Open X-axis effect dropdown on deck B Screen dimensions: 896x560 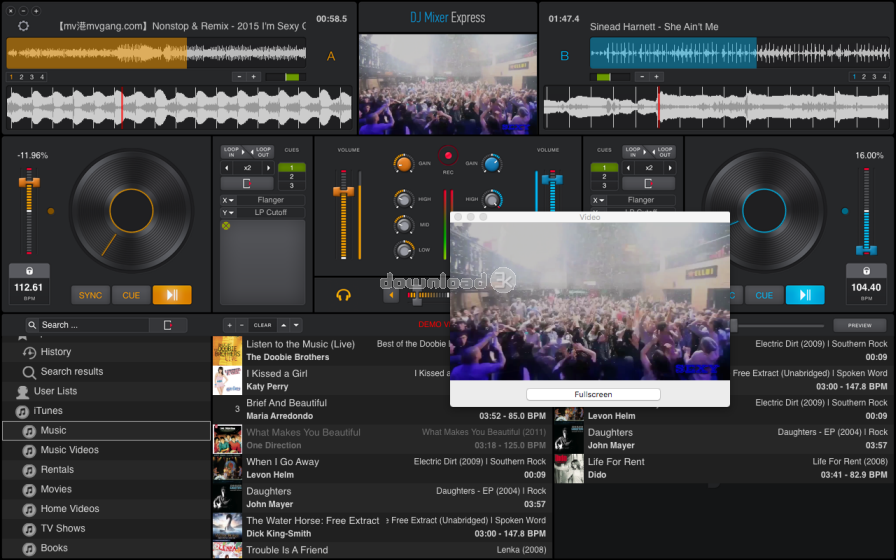click(x=599, y=200)
